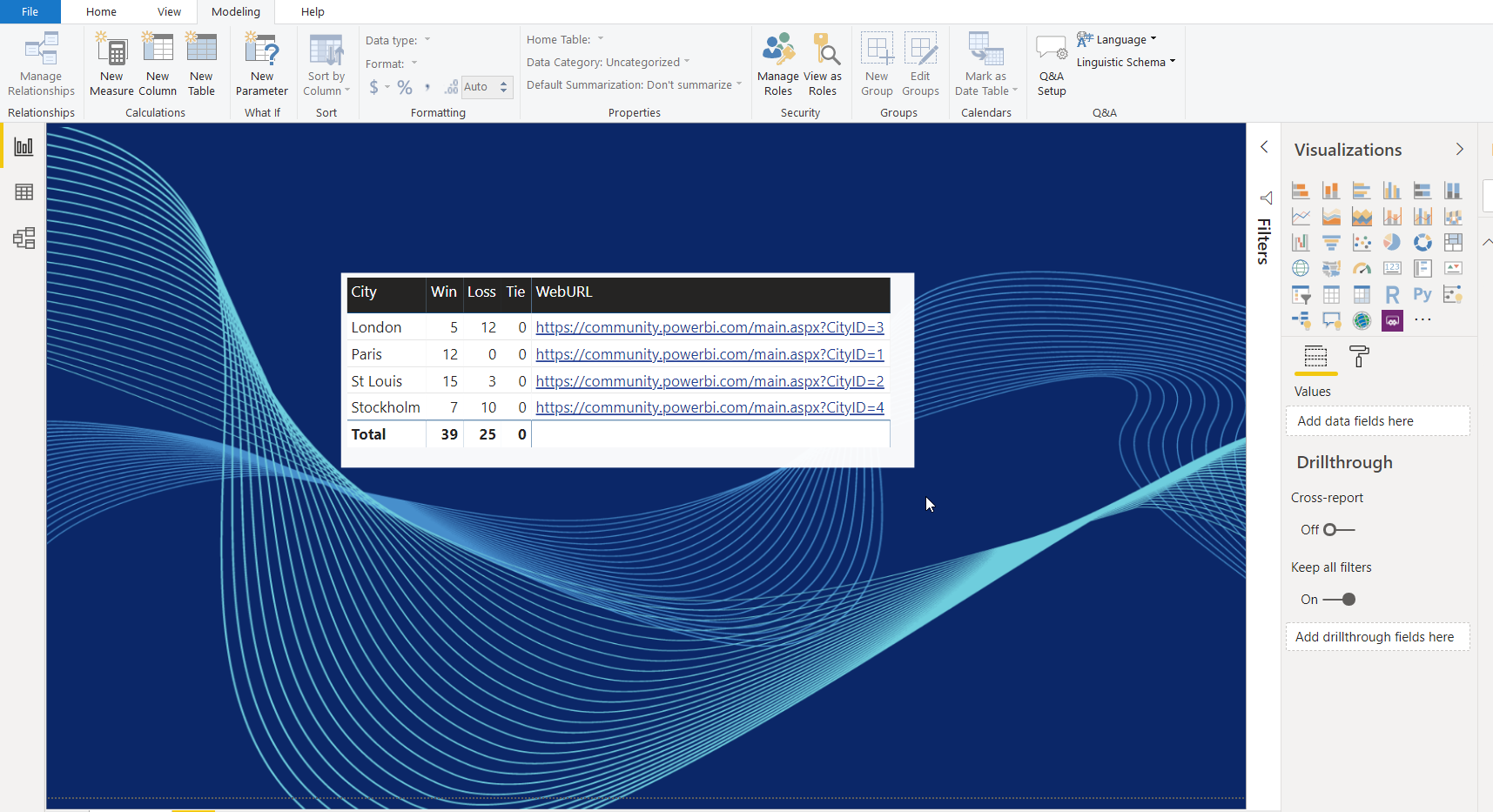Add a donut chart visual

point(1422,243)
